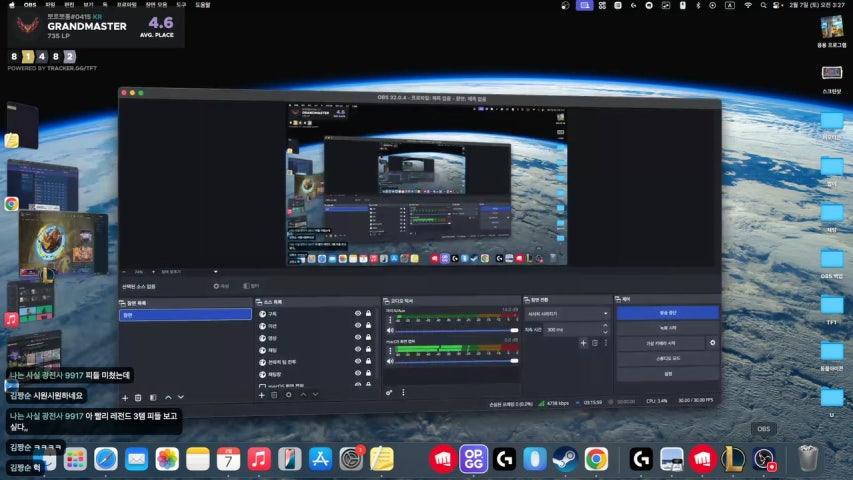Toggle visibility of the first source
The image size is (853, 480).
pos(358,313)
